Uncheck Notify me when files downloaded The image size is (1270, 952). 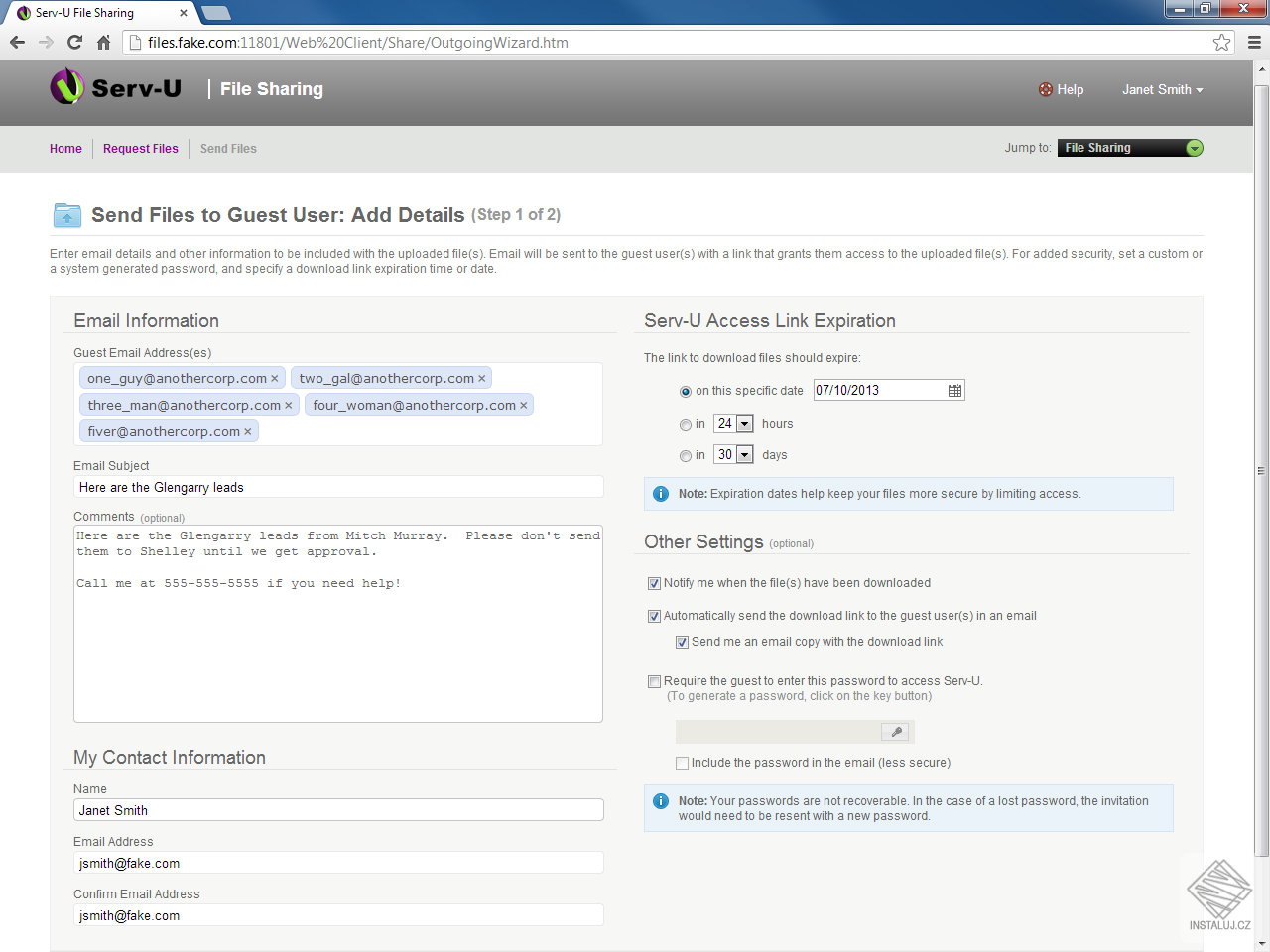tap(654, 583)
